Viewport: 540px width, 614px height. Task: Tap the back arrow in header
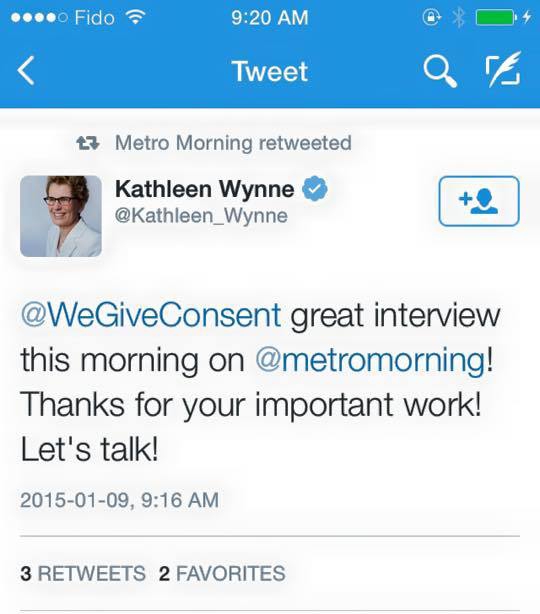(26, 70)
